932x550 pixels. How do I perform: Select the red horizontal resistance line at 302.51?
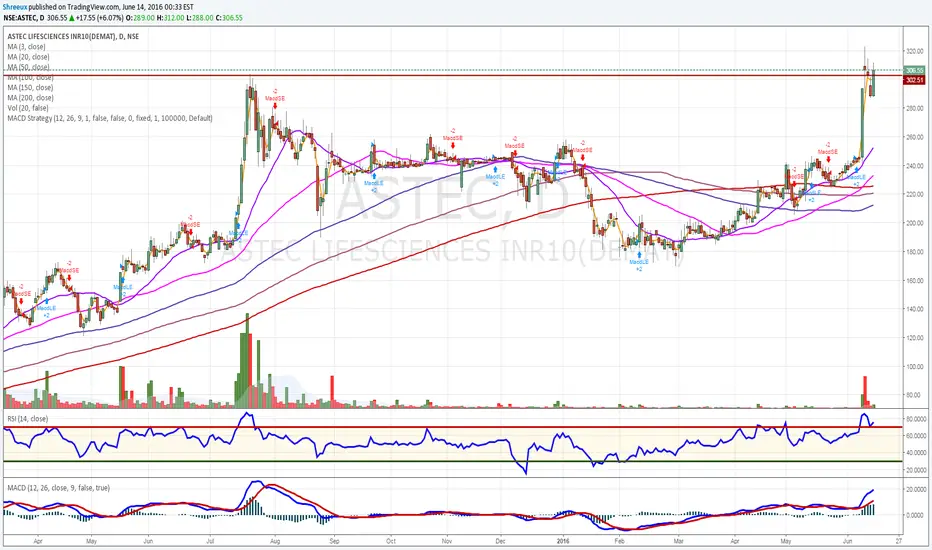(452, 76)
